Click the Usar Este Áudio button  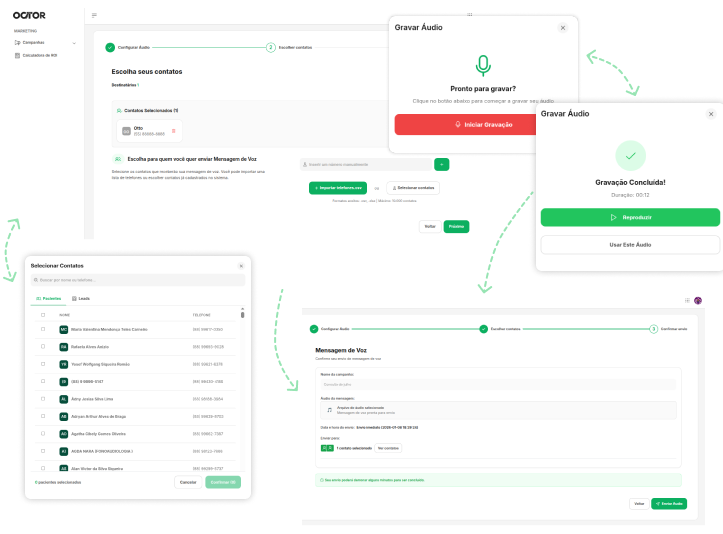tap(630, 245)
